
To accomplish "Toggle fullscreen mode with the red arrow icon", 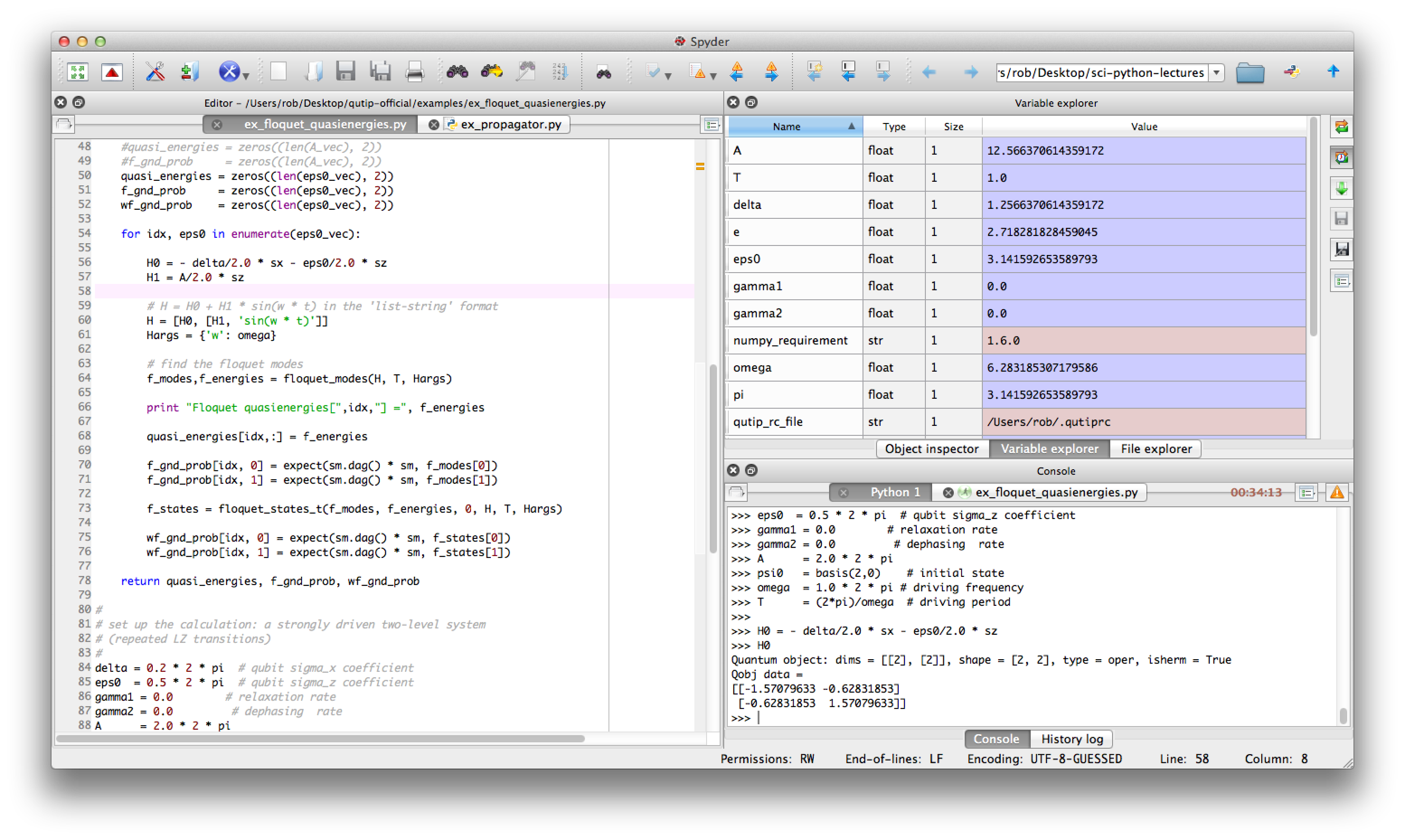I will pos(112,72).
